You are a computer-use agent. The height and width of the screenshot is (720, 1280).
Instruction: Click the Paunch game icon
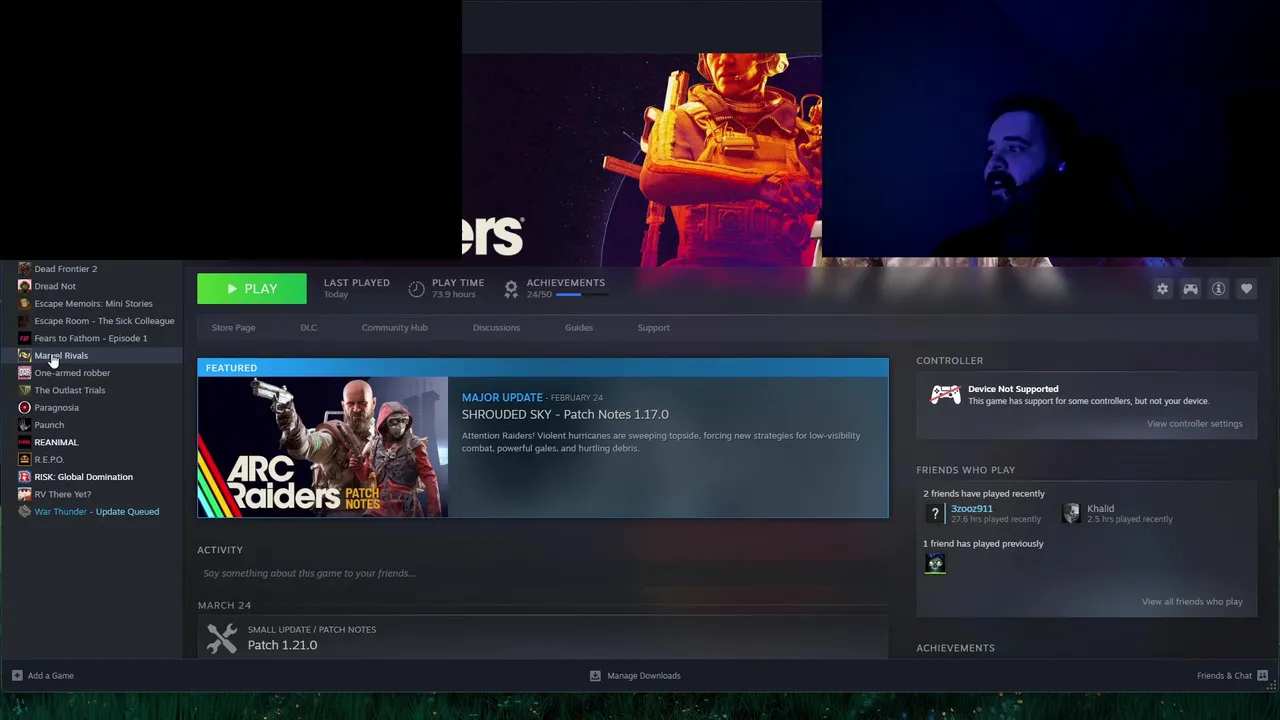pyautogui.click(x=25, y=425)
